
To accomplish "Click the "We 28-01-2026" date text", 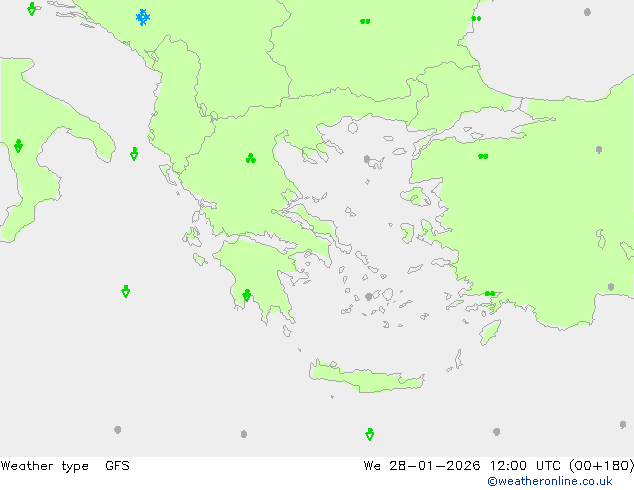I will [422, 466].
